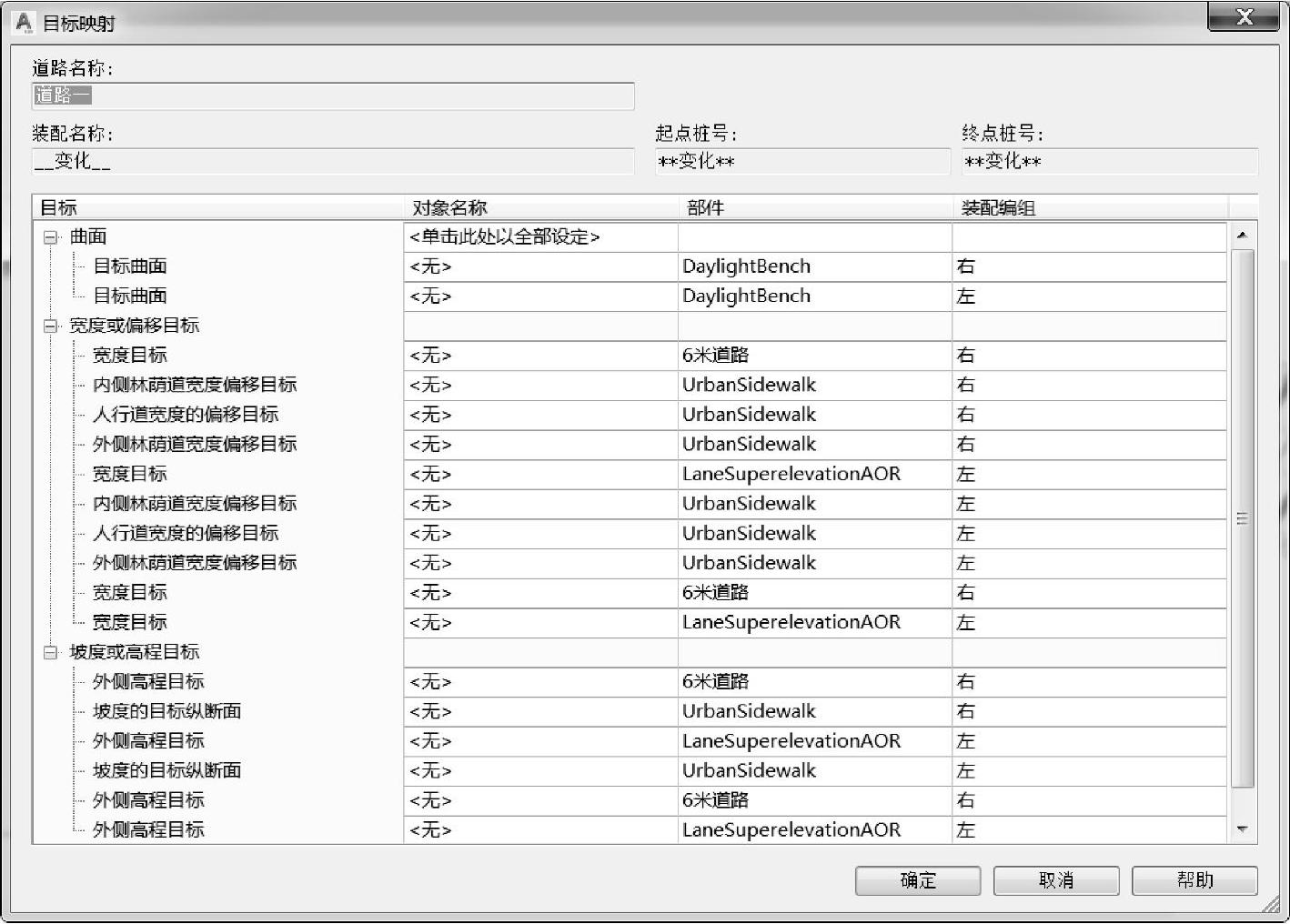Collapse the 宽度或偏移目标 group
This screenshot has width=1290, height=924.
coord(51,326)
